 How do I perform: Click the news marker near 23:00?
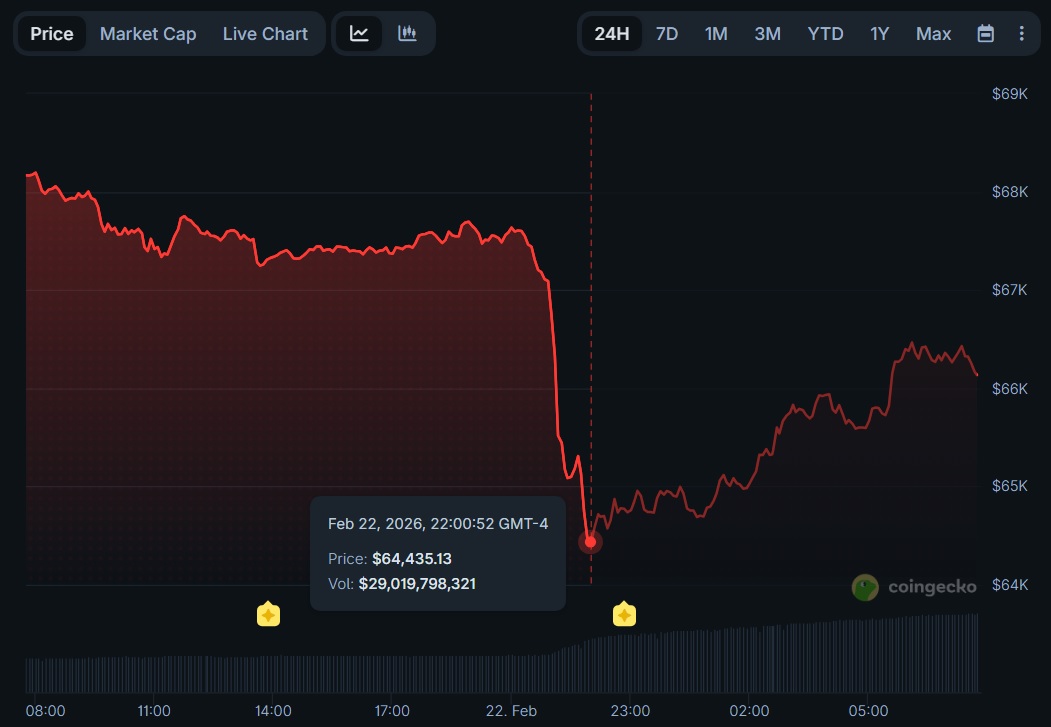point(624,614)
